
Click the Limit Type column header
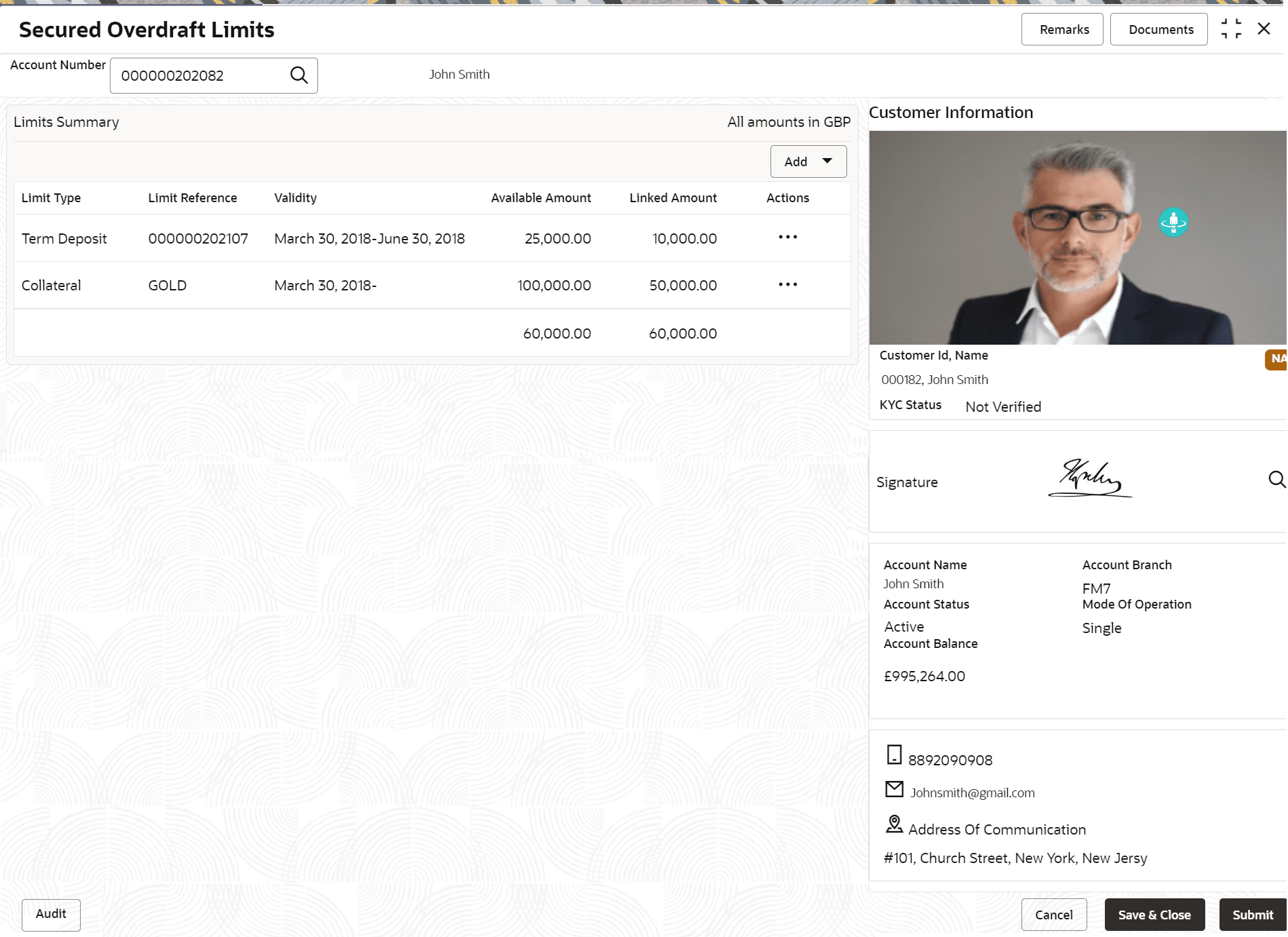51,198
